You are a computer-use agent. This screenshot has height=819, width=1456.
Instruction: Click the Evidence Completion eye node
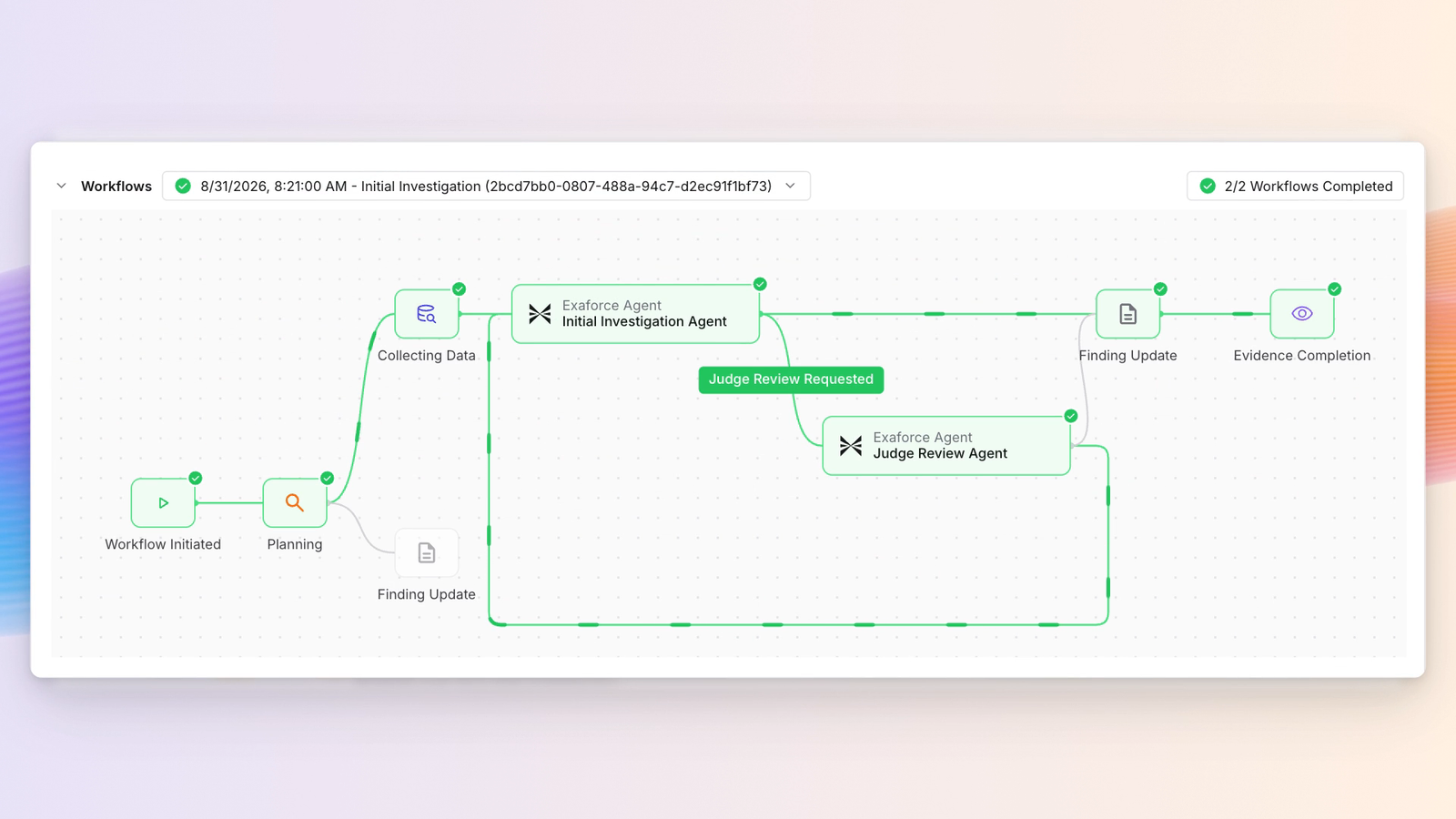click(x=1302, y=314)
